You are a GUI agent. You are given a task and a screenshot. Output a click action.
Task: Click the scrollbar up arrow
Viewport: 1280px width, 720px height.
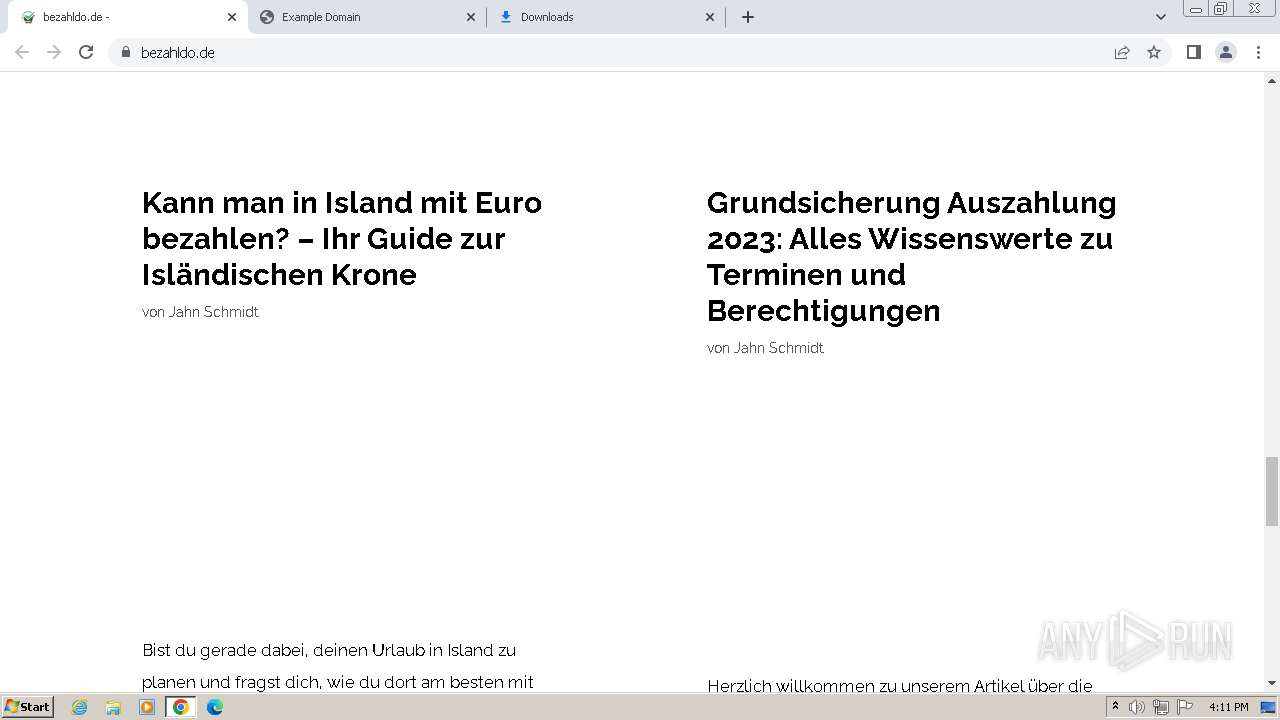pos(1272,80)
